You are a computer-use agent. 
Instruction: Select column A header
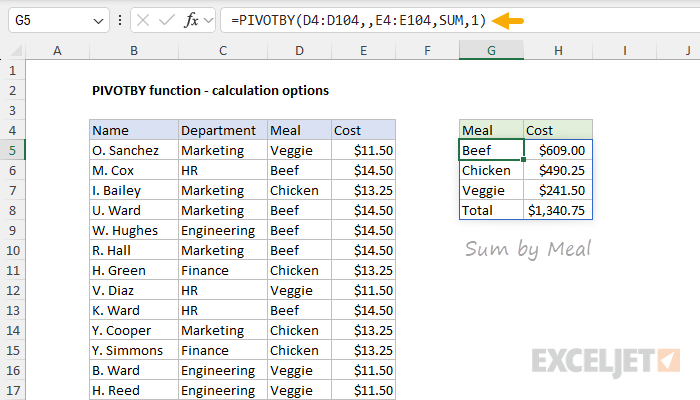tap(57, 50)
